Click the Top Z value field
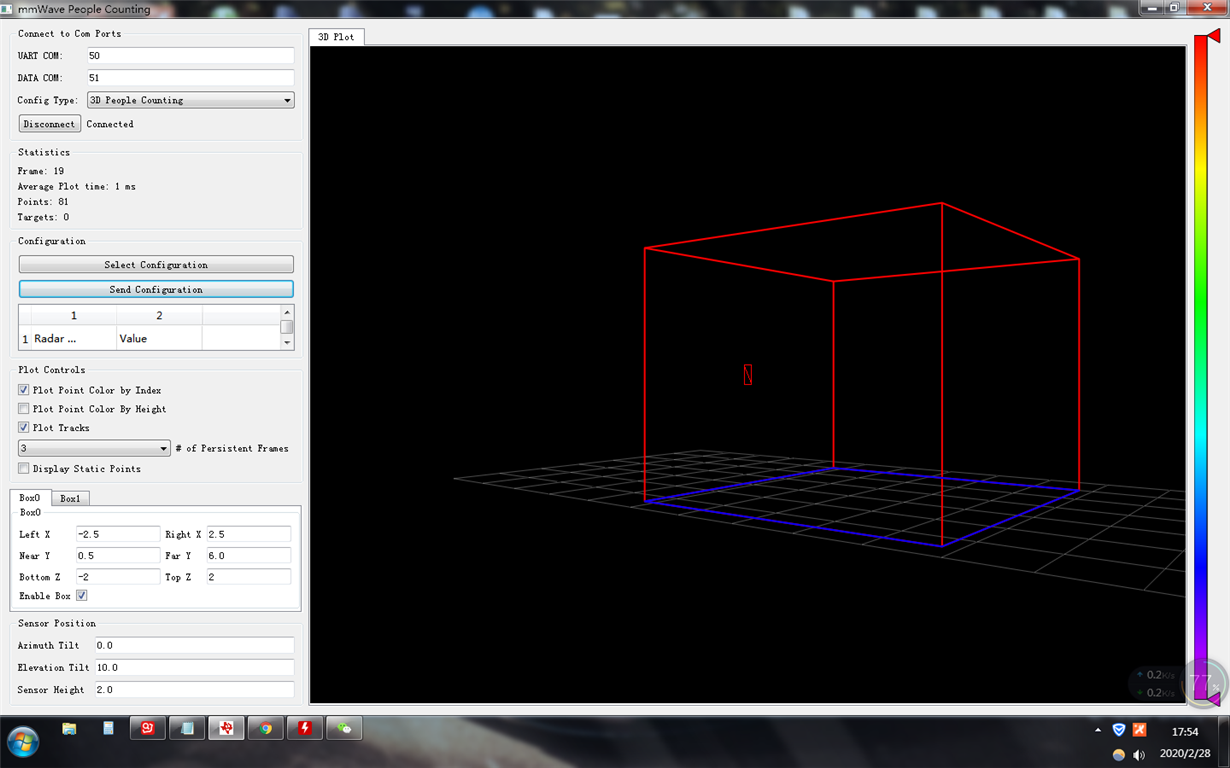The image size is (1230, 768). 248,577
